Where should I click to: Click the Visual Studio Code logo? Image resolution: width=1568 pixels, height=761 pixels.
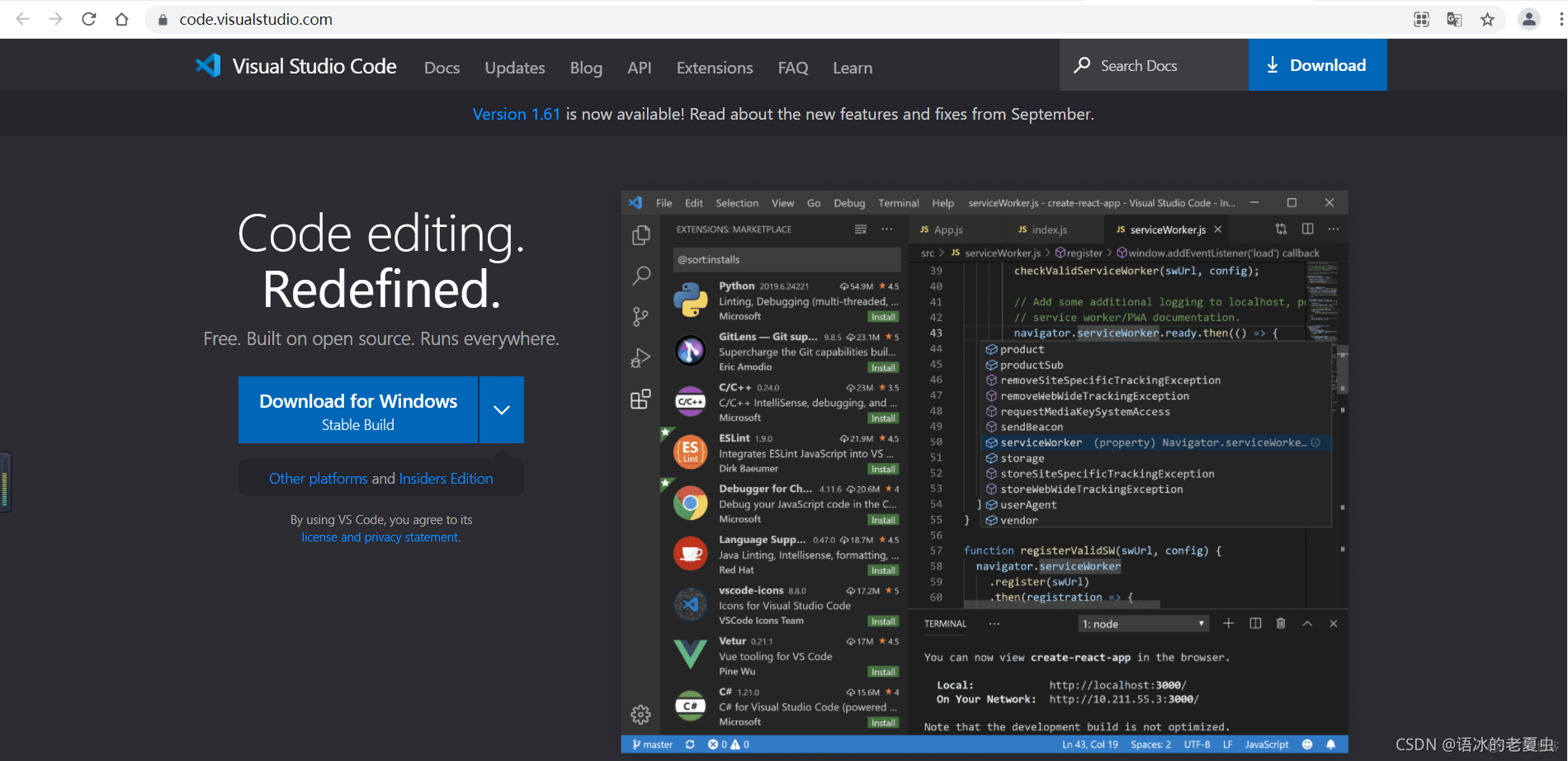[208, 65]
